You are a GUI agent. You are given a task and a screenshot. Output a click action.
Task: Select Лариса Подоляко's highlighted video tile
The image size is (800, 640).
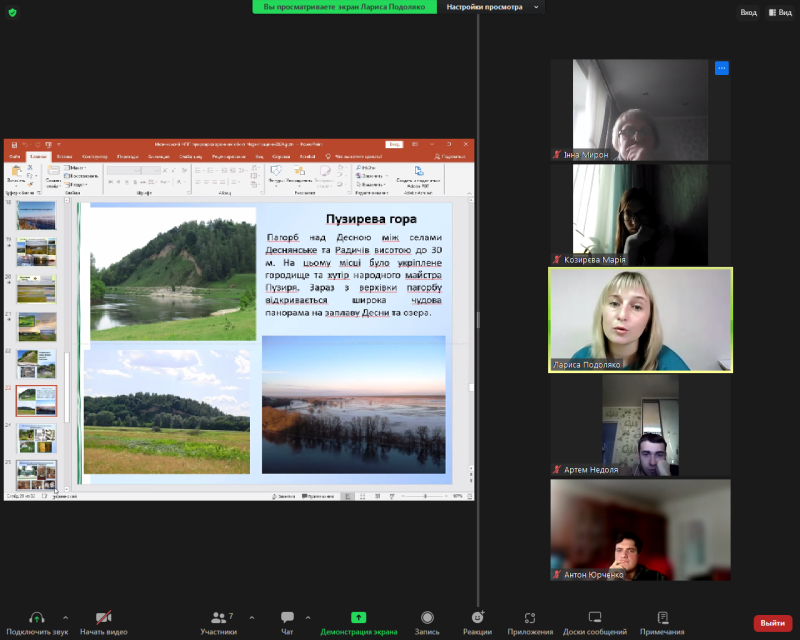point(640,320)
